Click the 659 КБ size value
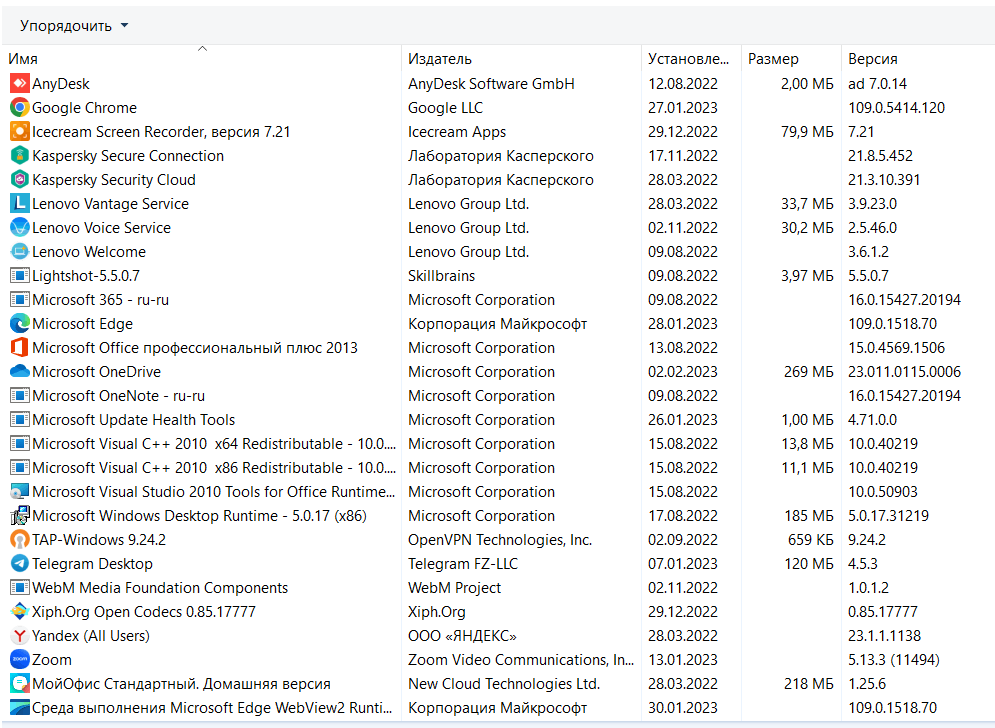Image resolution: width=995 pixels, height=728 pixels. (x=810, y=539)
